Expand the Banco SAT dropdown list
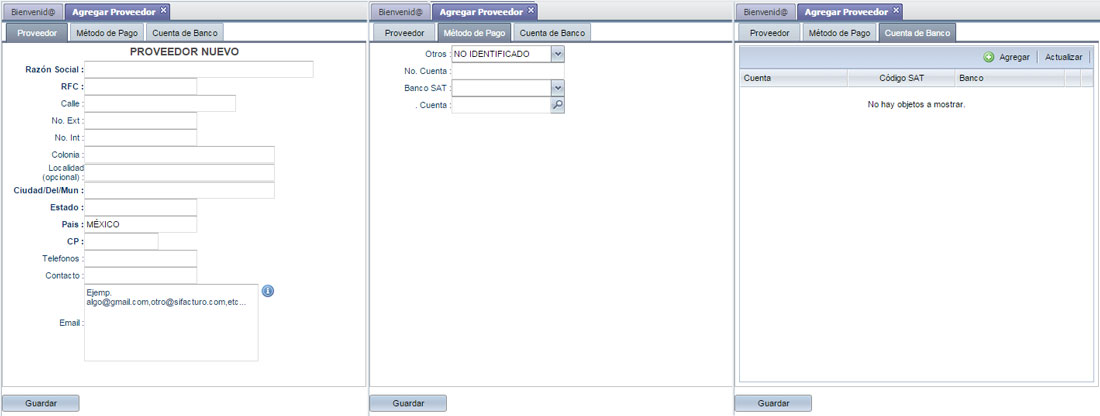The image size is (1100, 416). pyautogui.click(x=558, y=88)
